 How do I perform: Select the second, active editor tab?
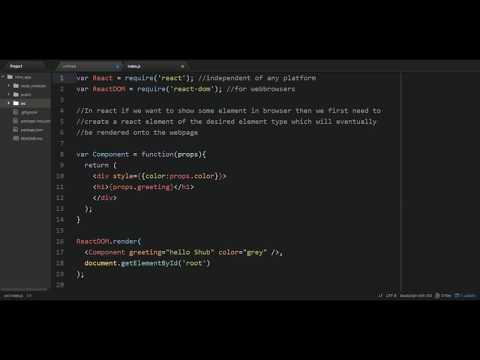click(156, 66)
